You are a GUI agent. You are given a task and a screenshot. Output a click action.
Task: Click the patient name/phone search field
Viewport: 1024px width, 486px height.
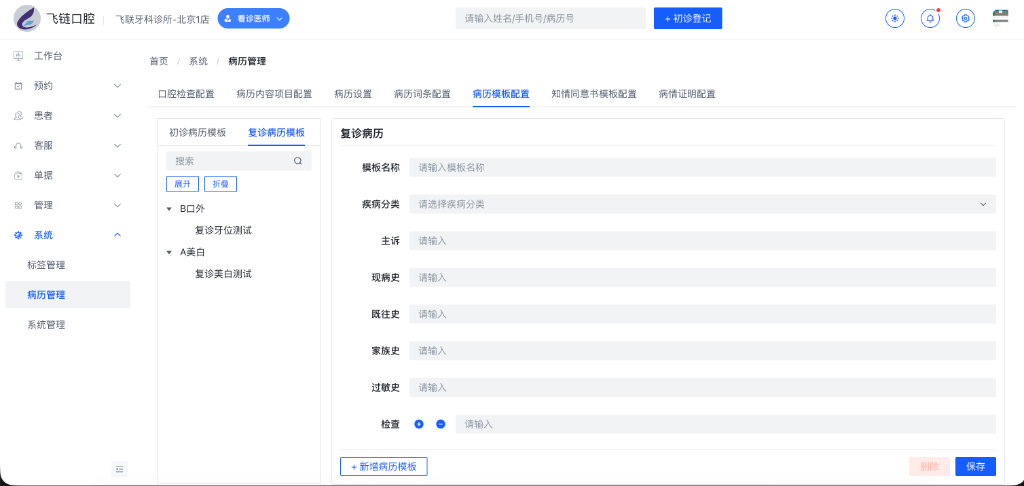click(x=551, y=18)
